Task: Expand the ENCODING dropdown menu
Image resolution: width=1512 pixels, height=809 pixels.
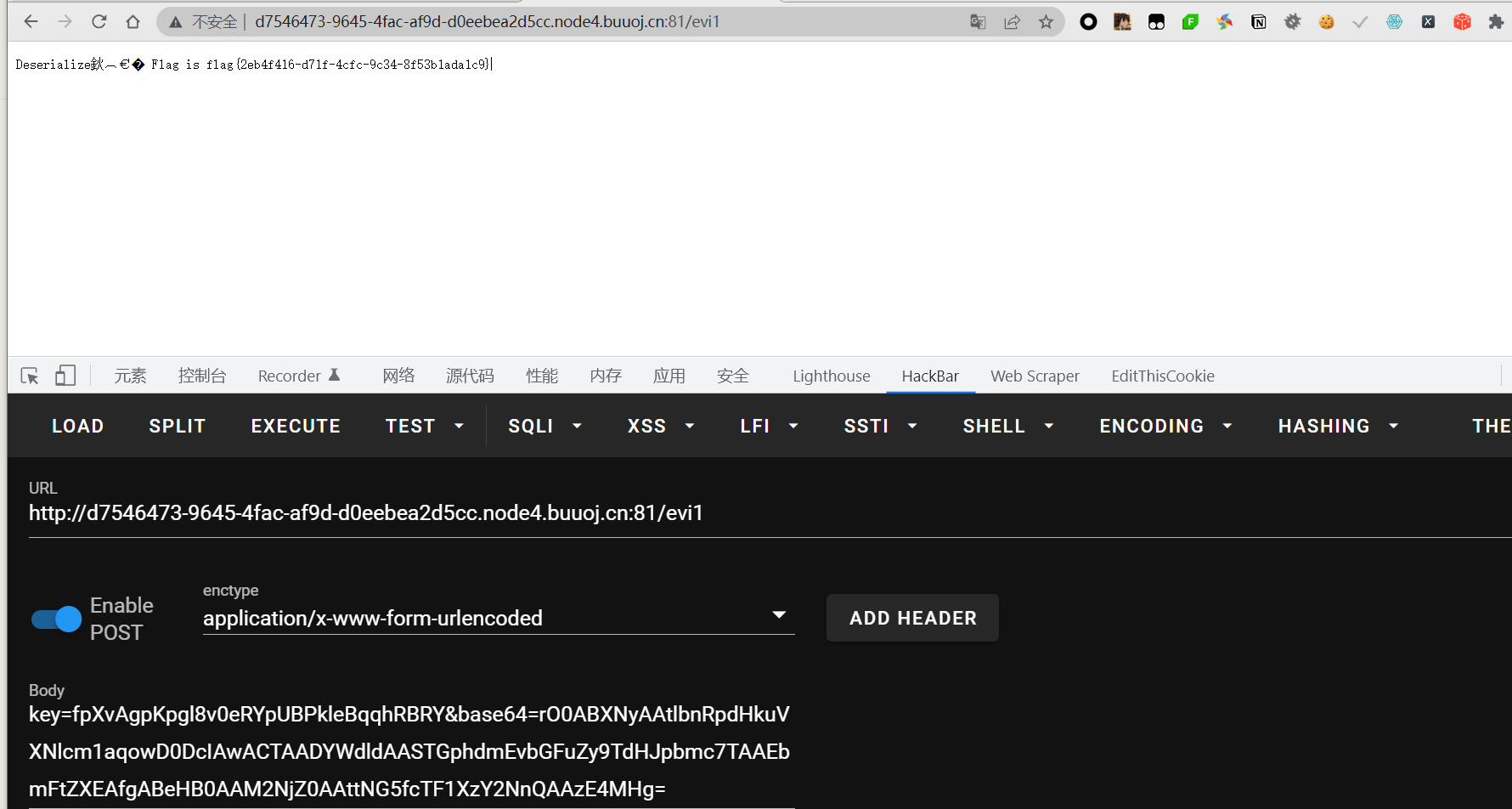Action: (1165, 426)
